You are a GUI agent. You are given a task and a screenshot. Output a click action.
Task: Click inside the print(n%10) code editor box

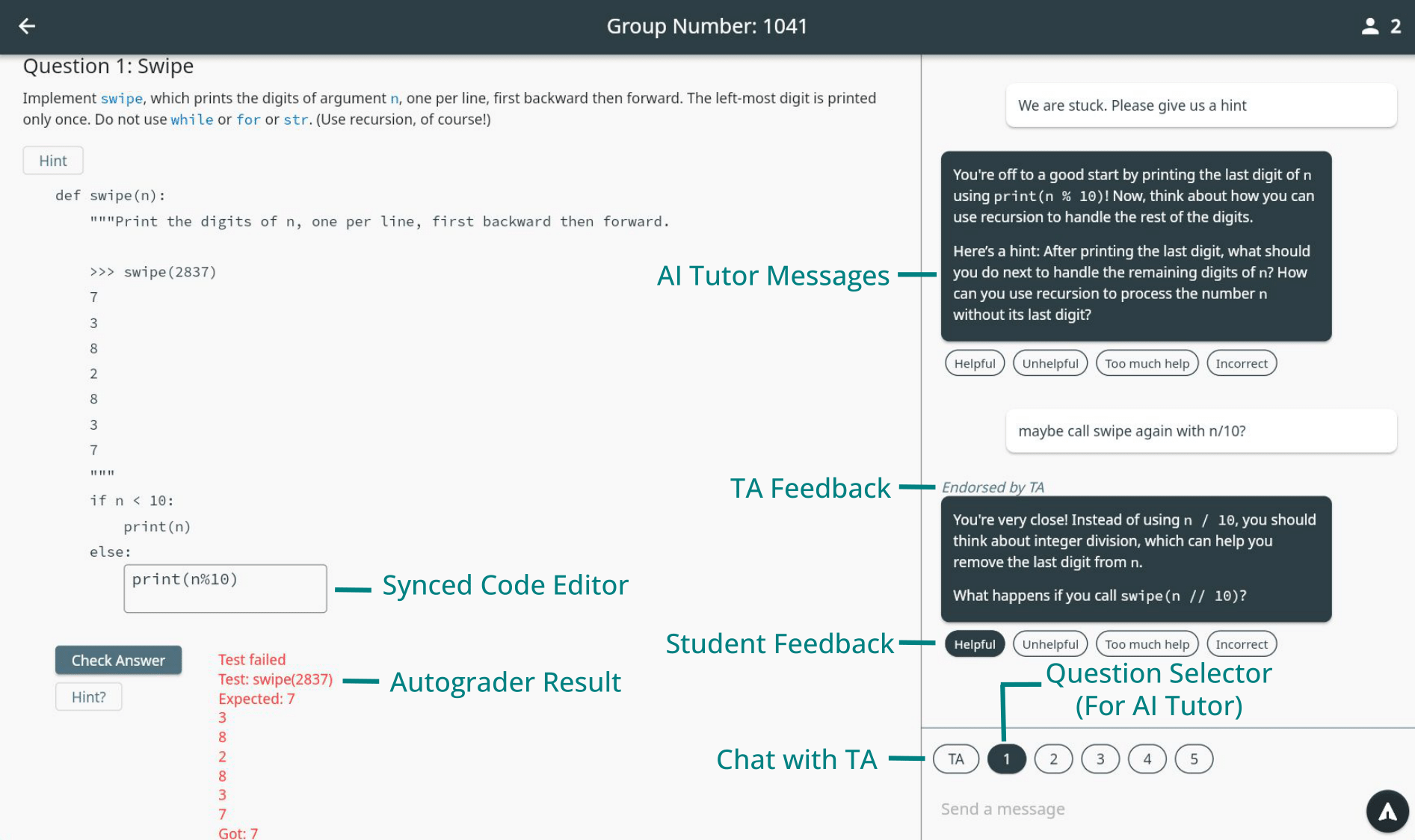(x=225, y=589)
